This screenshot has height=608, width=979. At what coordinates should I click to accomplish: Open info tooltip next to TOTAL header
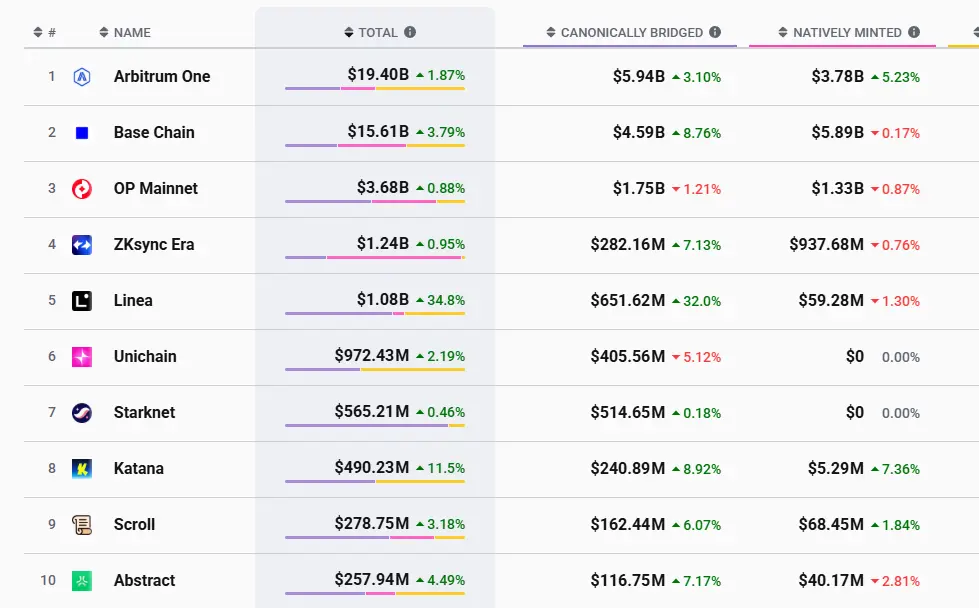pos(410,33)
